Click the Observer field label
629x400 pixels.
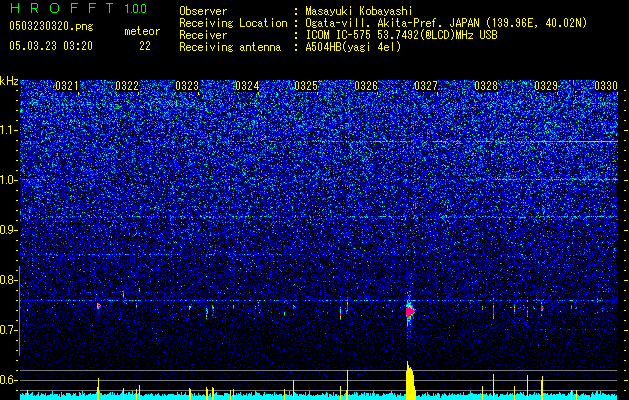pos(203,11)
